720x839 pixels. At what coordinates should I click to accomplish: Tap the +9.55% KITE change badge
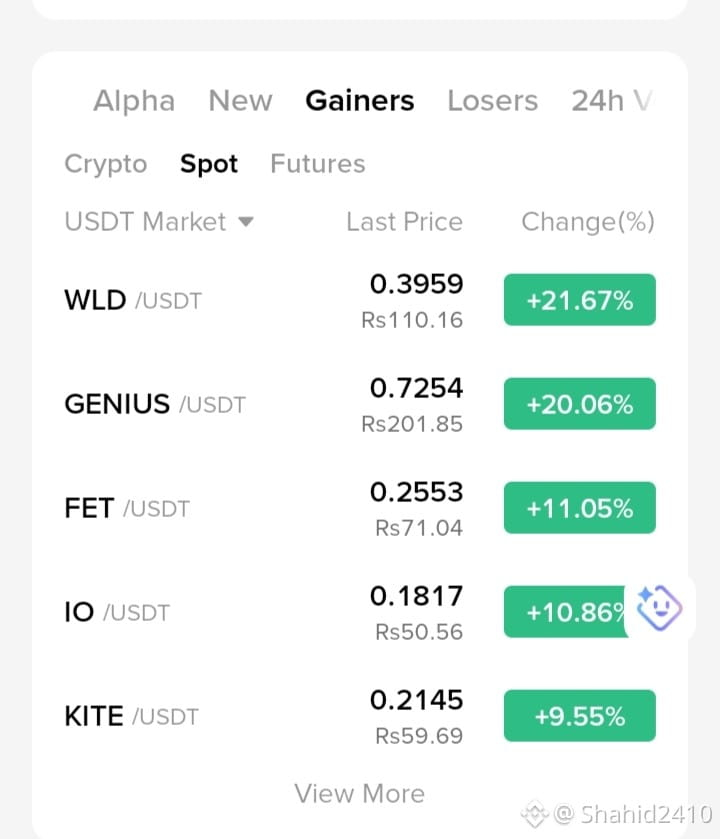coord(580,716)
